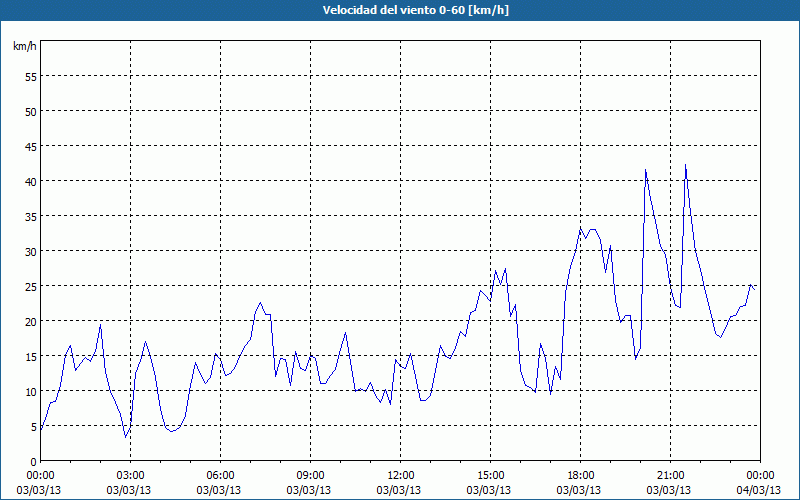Click the y-axis value '0'
Screen dimensions: 800x500
click(34, 462)
